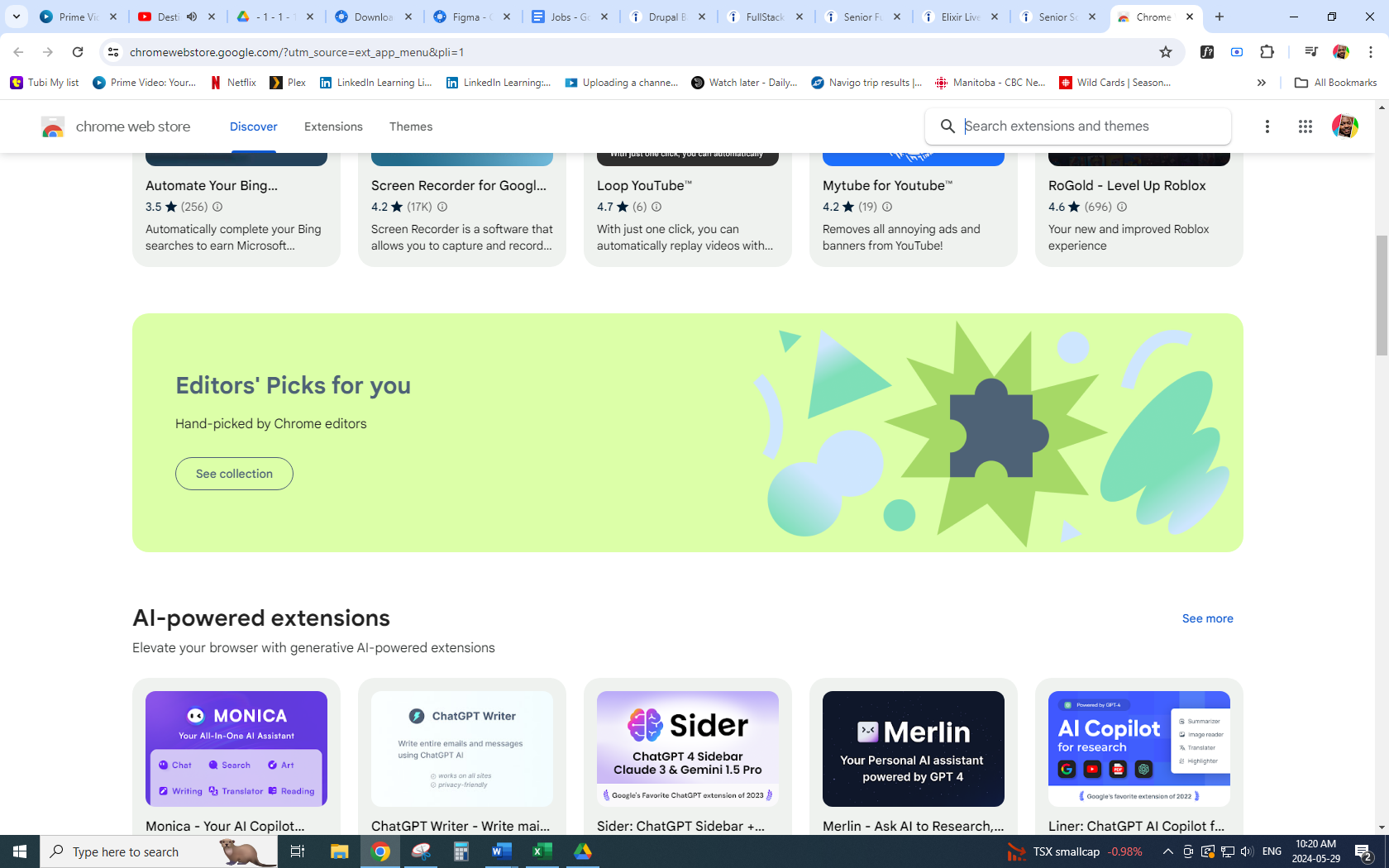Click the Search extensions and themes field
The height and width of the screenshot is (868, 1389).
pyautogui.click(x=1091, y=126)
